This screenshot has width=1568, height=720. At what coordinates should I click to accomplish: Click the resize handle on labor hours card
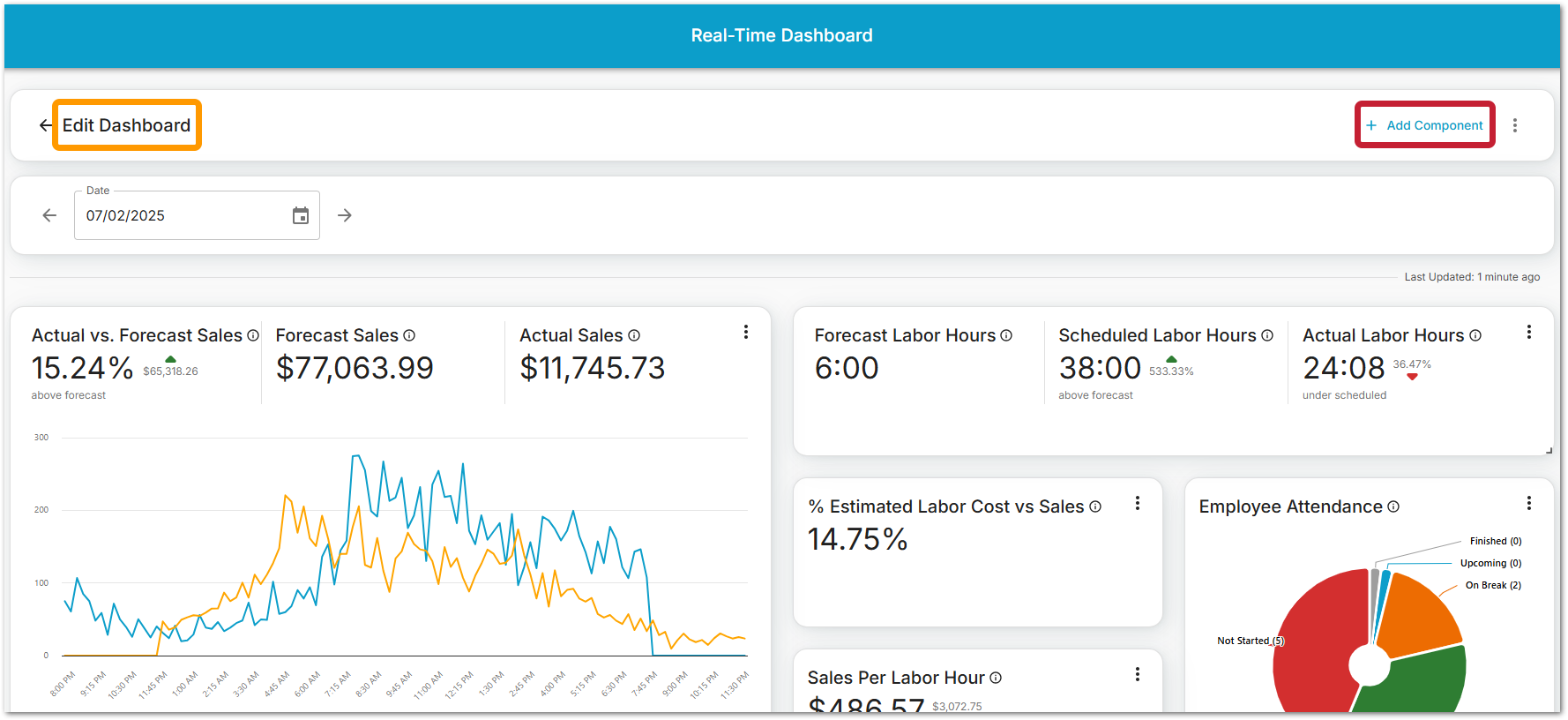(1549, 451)
